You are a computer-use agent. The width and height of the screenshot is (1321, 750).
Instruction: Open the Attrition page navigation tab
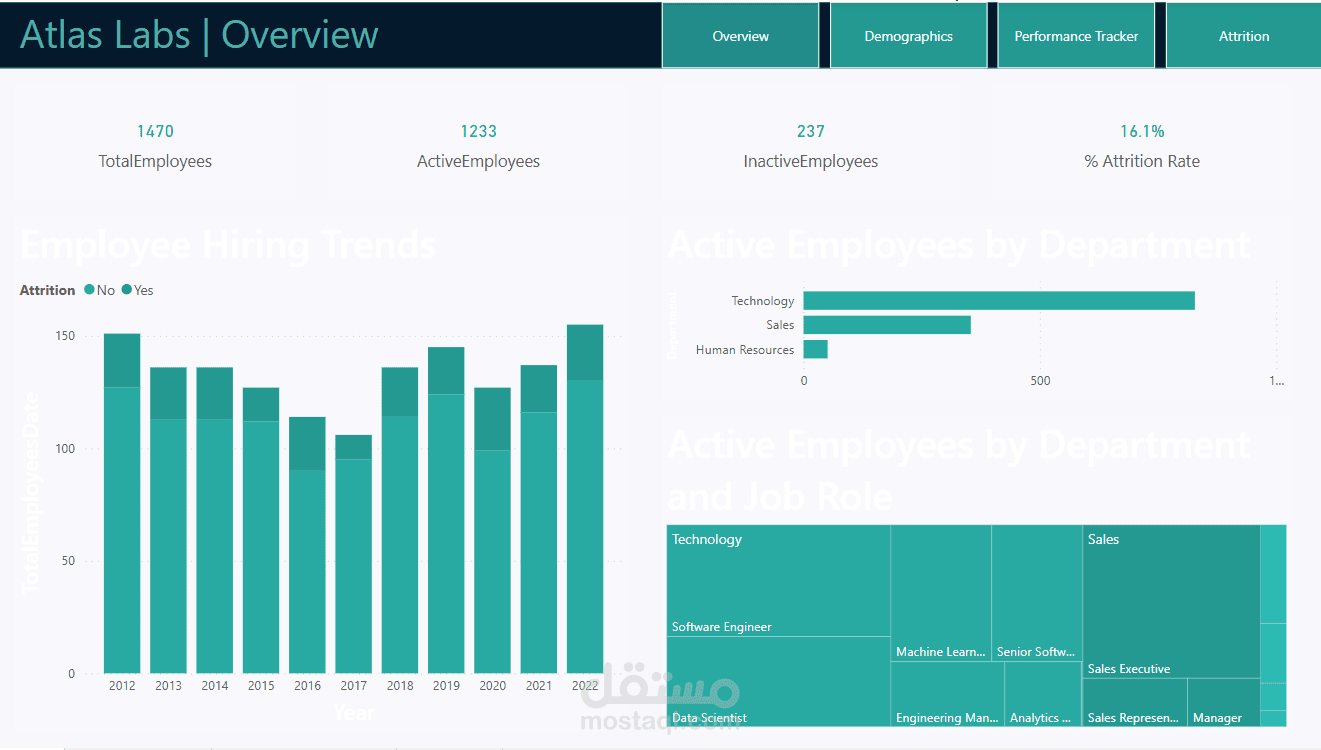coord(1244,36)
